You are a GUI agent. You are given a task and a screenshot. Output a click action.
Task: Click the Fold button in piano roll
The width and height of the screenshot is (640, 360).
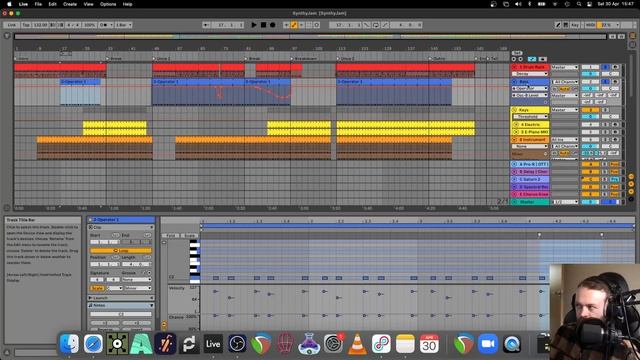coord(171,236)
